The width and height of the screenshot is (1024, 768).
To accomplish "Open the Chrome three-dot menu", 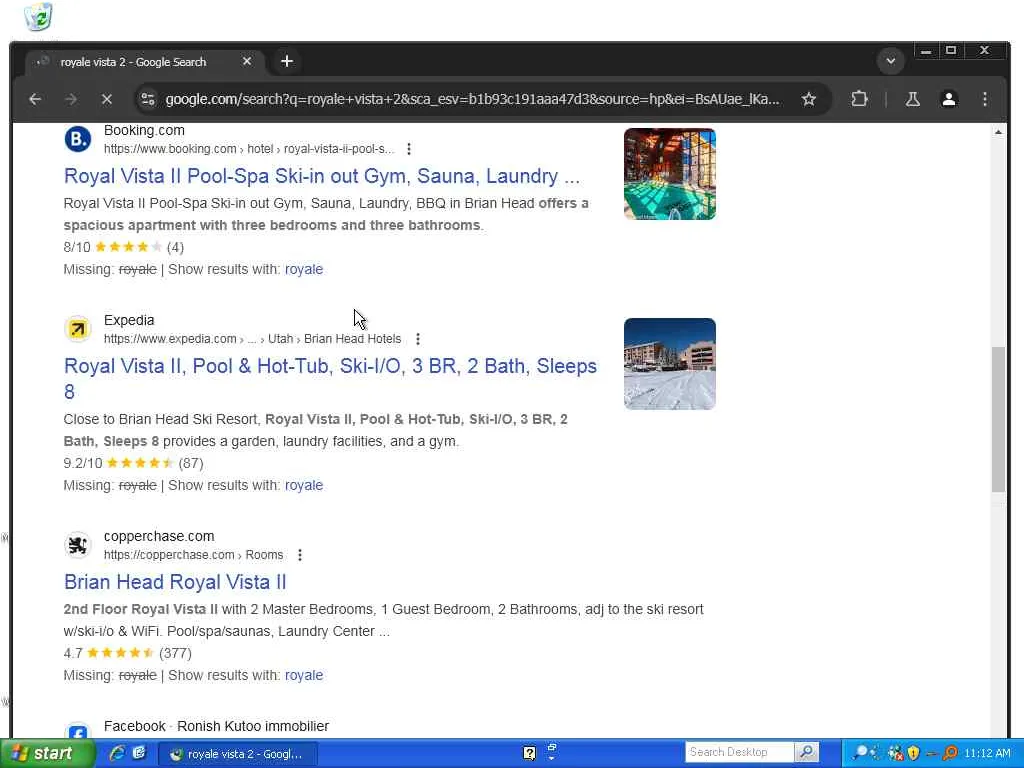I will point(984,99).
